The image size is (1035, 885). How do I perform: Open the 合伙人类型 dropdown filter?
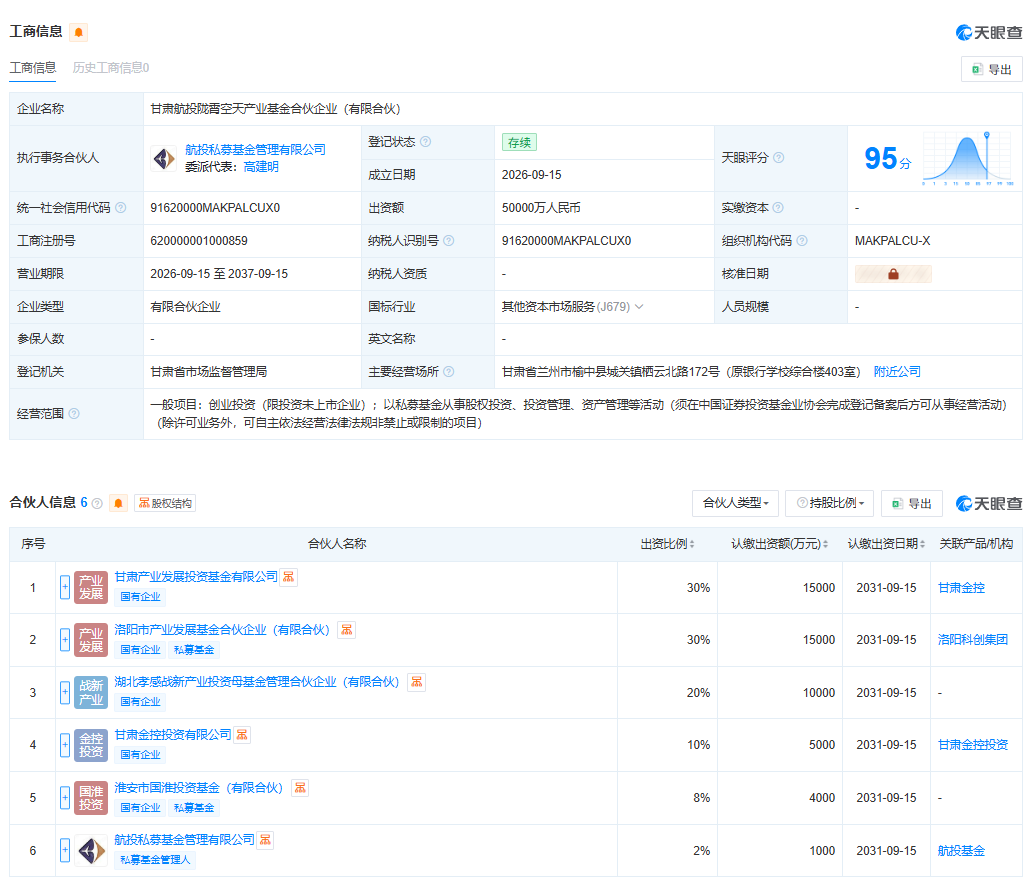(735, 504)
